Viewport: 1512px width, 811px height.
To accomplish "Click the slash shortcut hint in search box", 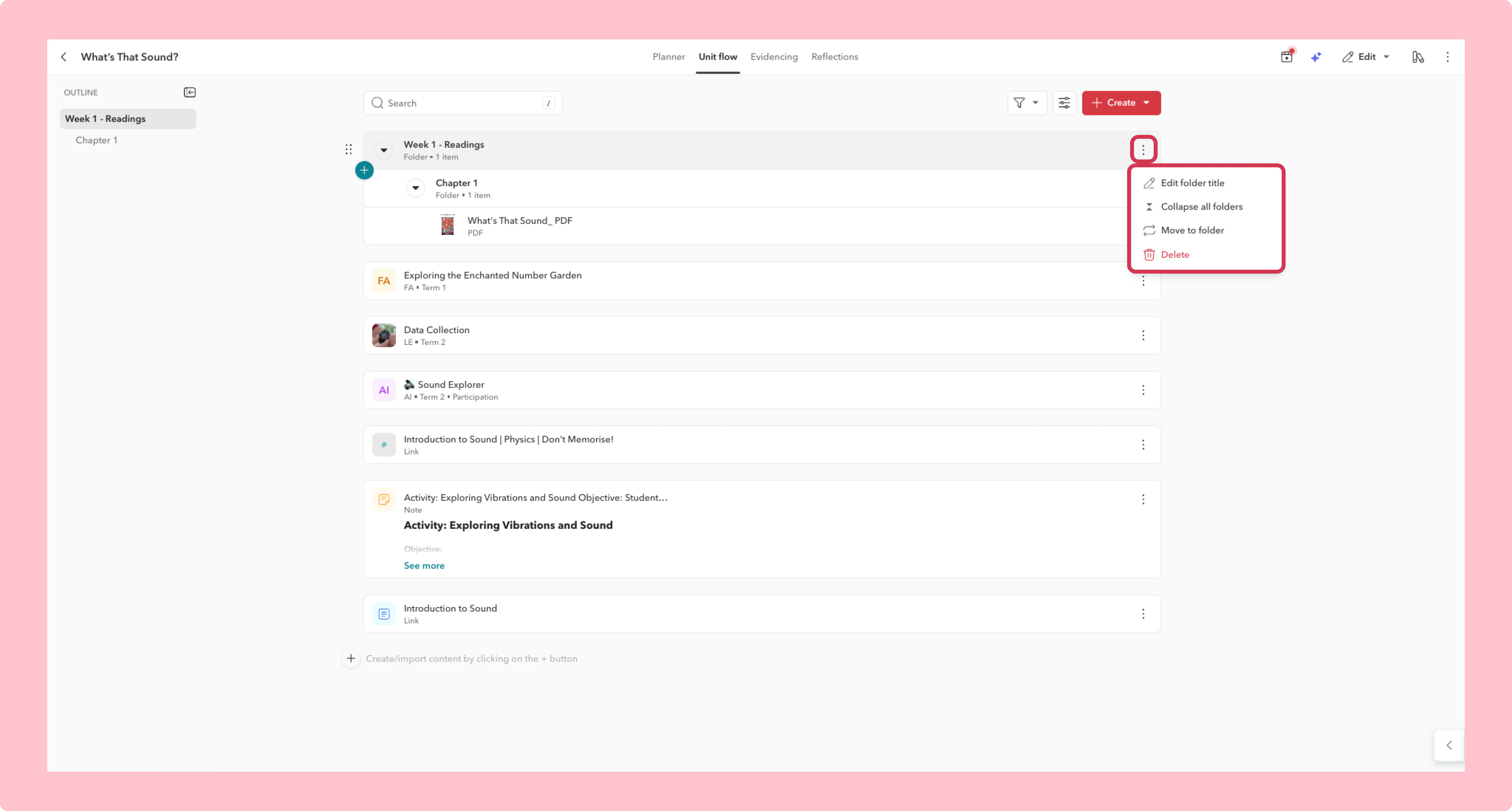I will coord(548,103).
